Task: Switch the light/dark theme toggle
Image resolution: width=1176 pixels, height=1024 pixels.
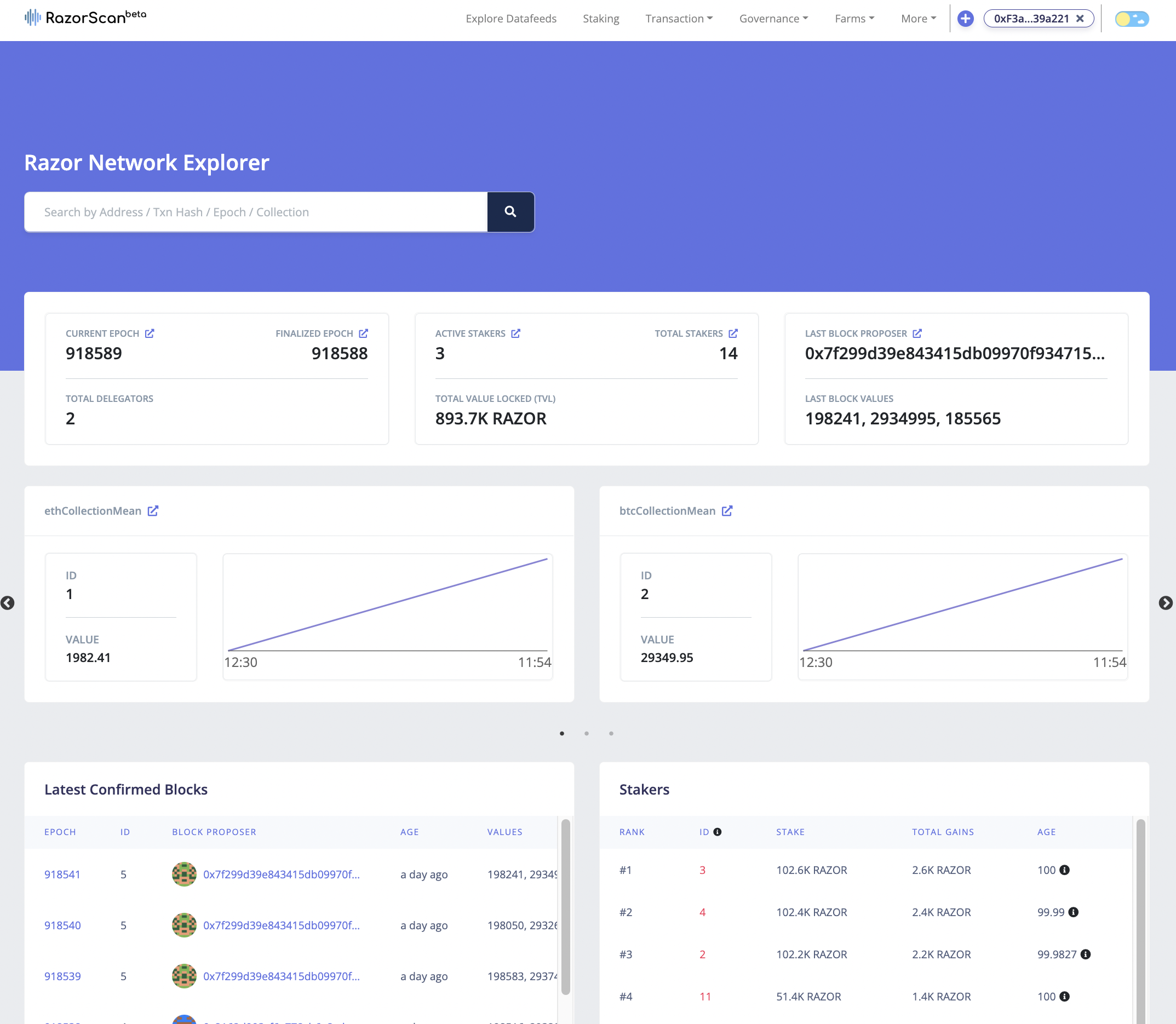Action: tap(1131, 19)
